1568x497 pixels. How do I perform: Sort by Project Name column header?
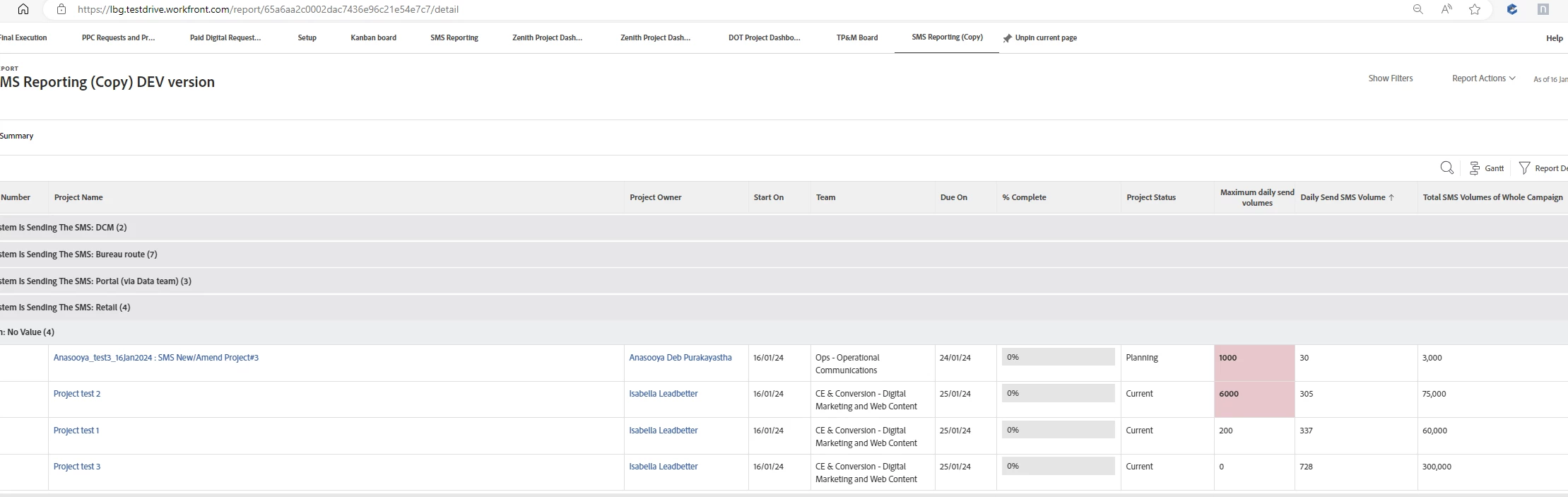(78, 197)
